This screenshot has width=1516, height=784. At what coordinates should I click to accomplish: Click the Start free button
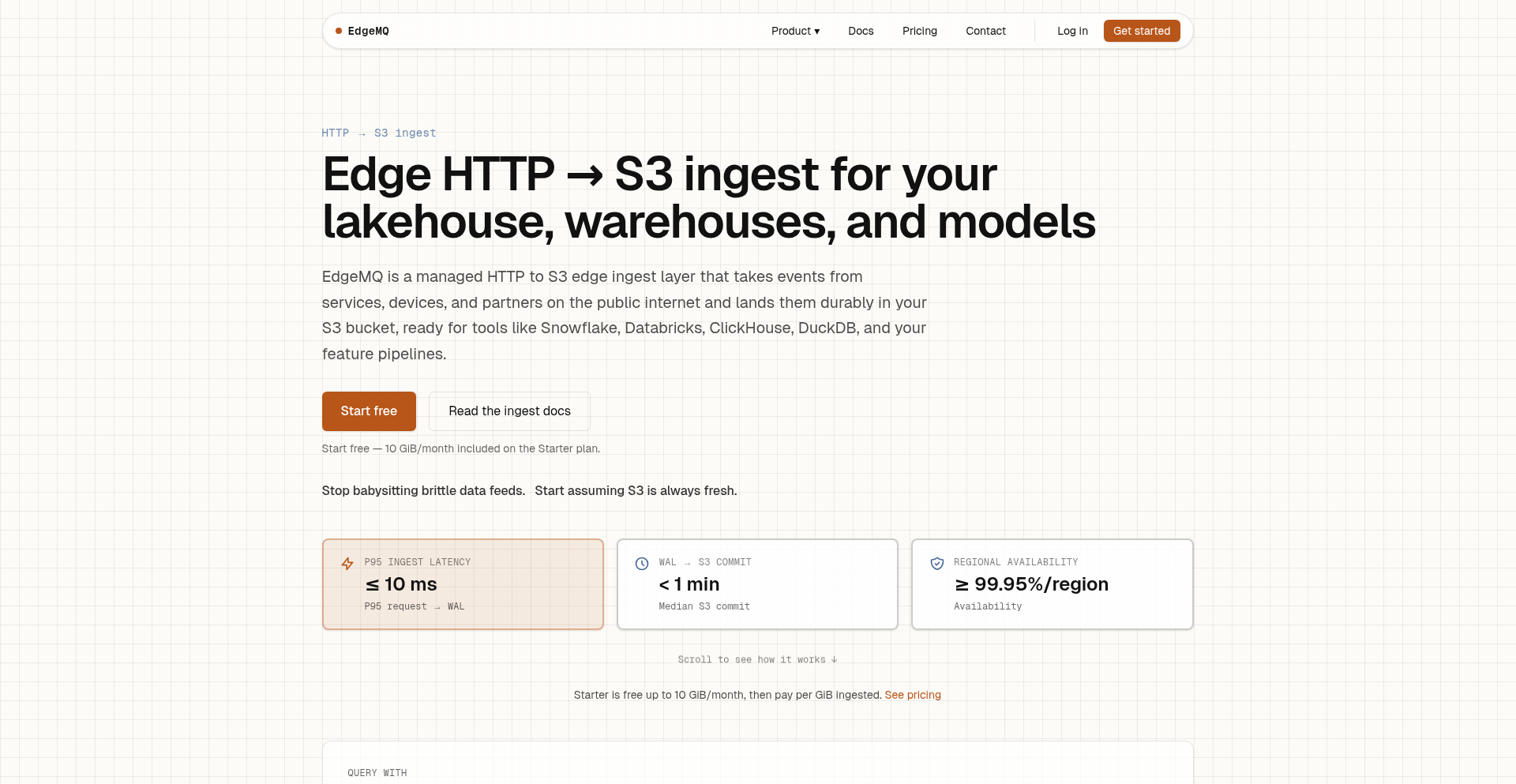[x=369, y=411]
